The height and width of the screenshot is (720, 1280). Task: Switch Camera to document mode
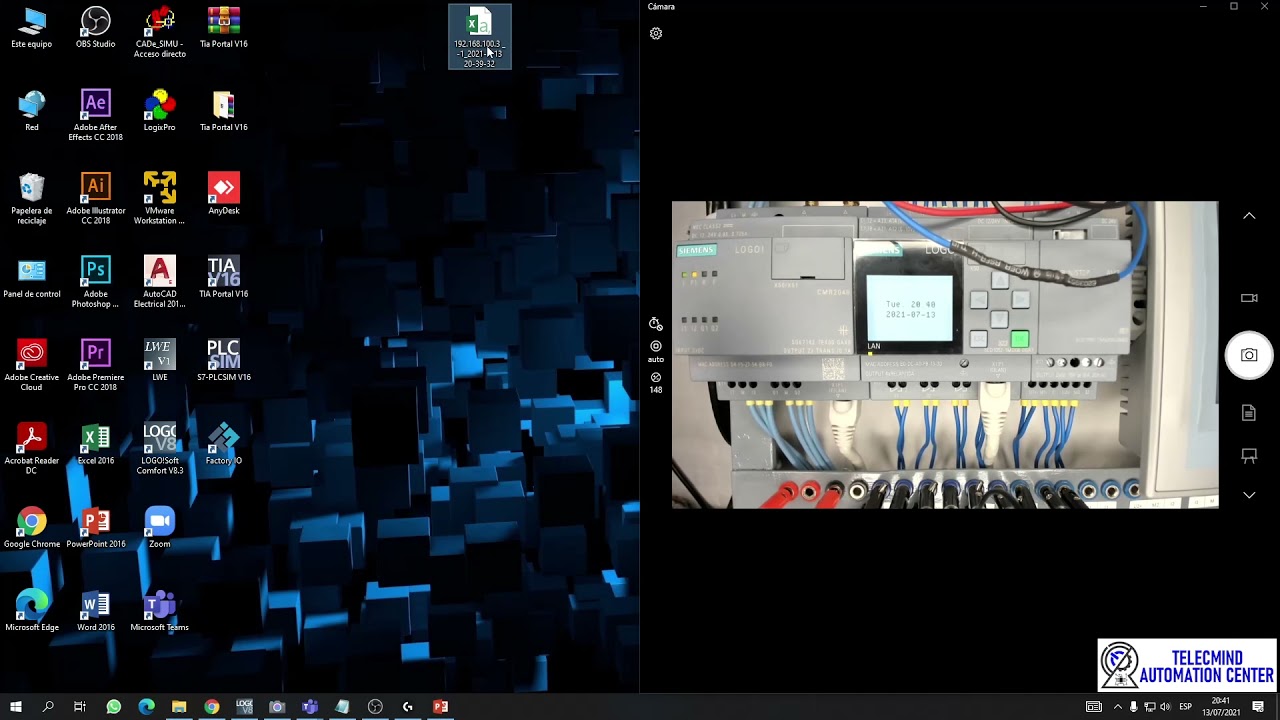(x=1249, y=412)
